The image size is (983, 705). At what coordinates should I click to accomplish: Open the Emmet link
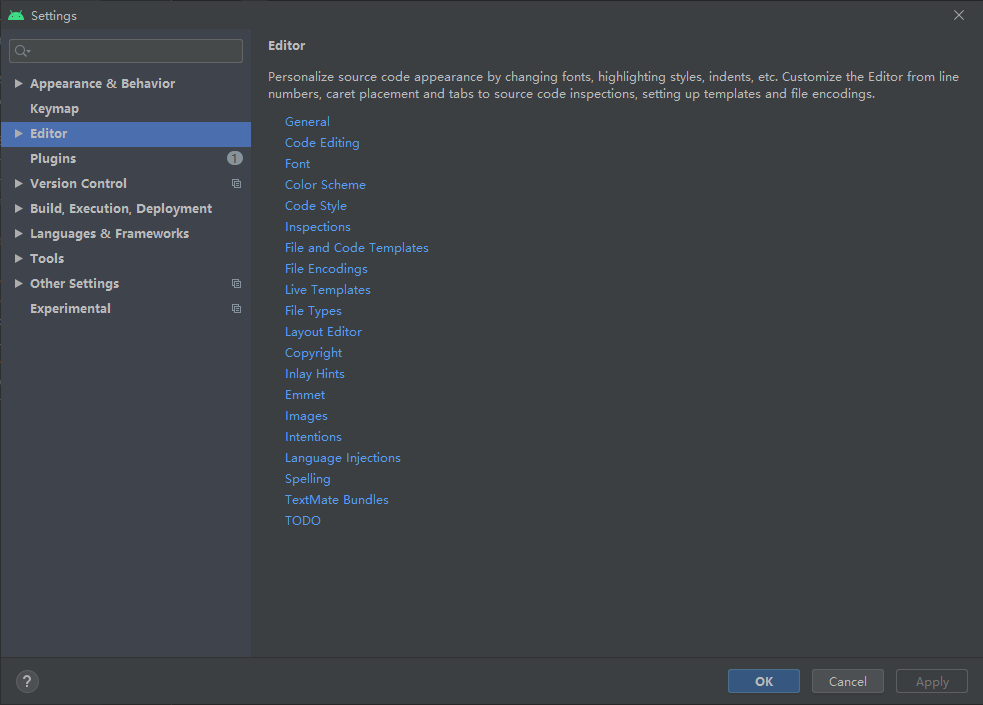pos(305,395)
